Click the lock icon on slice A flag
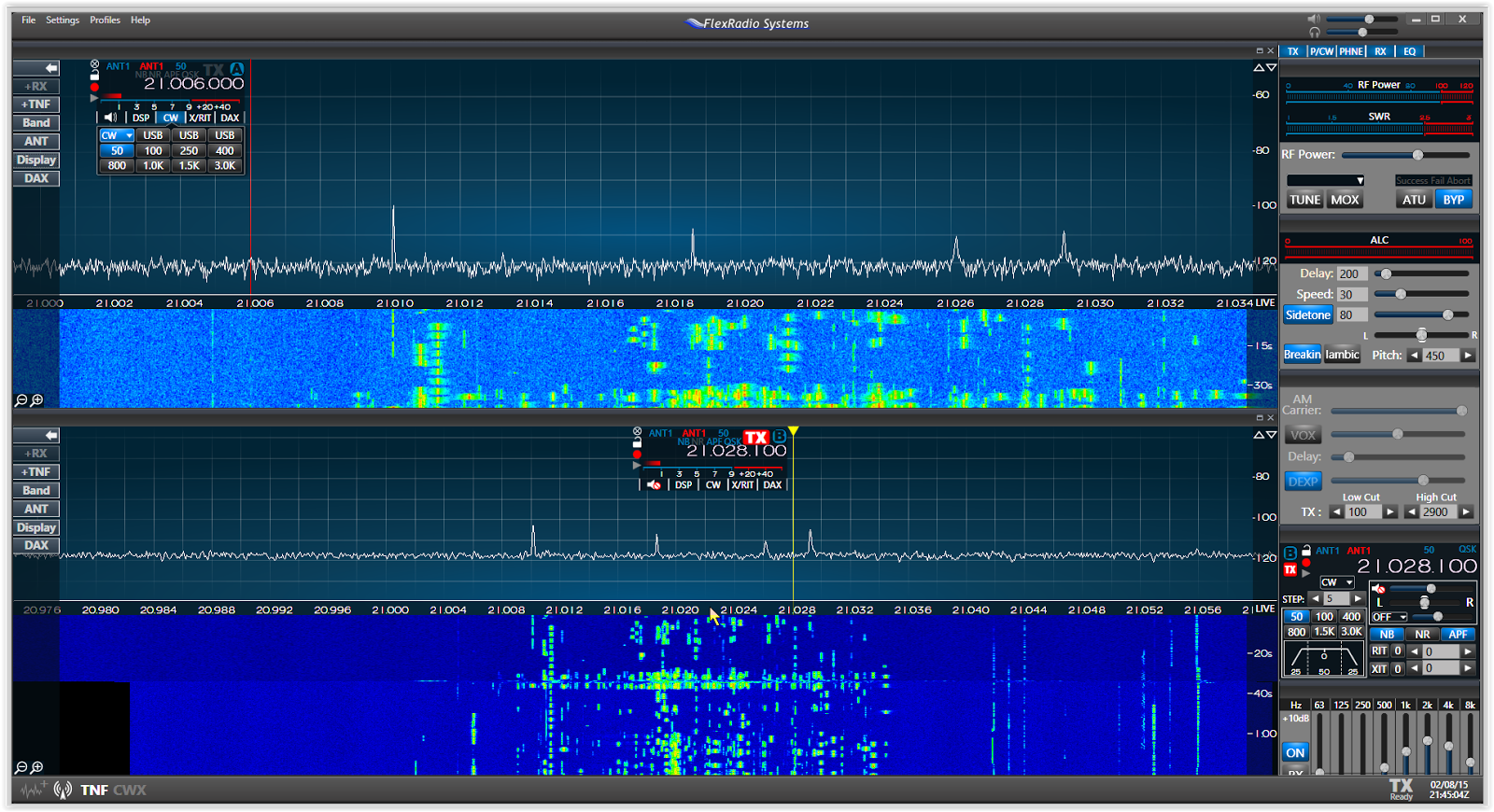This screenshot has width=1494, height=812. click(94, 76)
